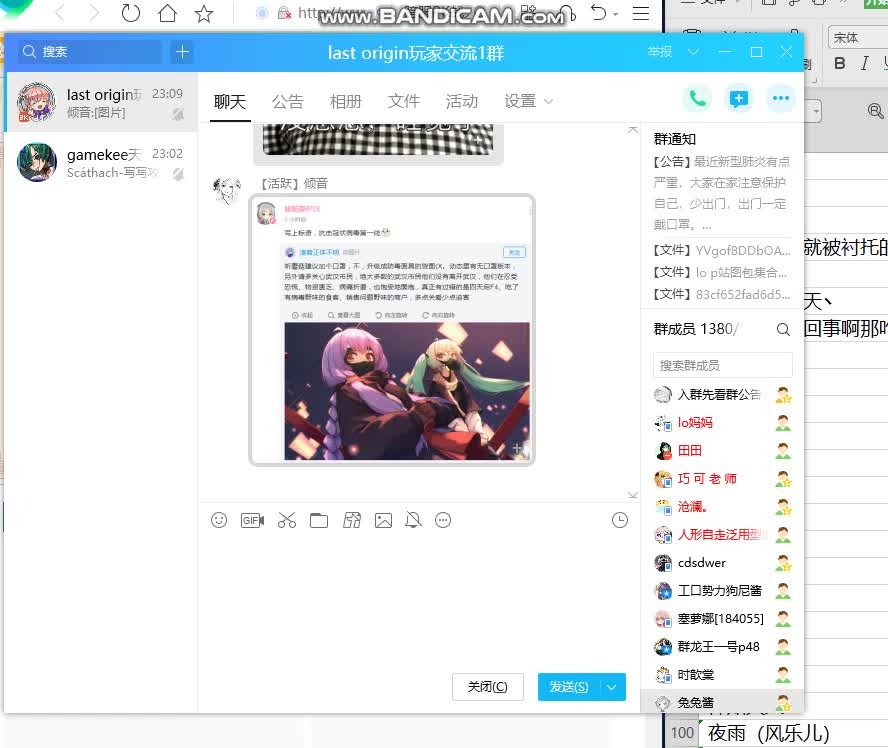Click the browser forward arrow

point(95,12)
